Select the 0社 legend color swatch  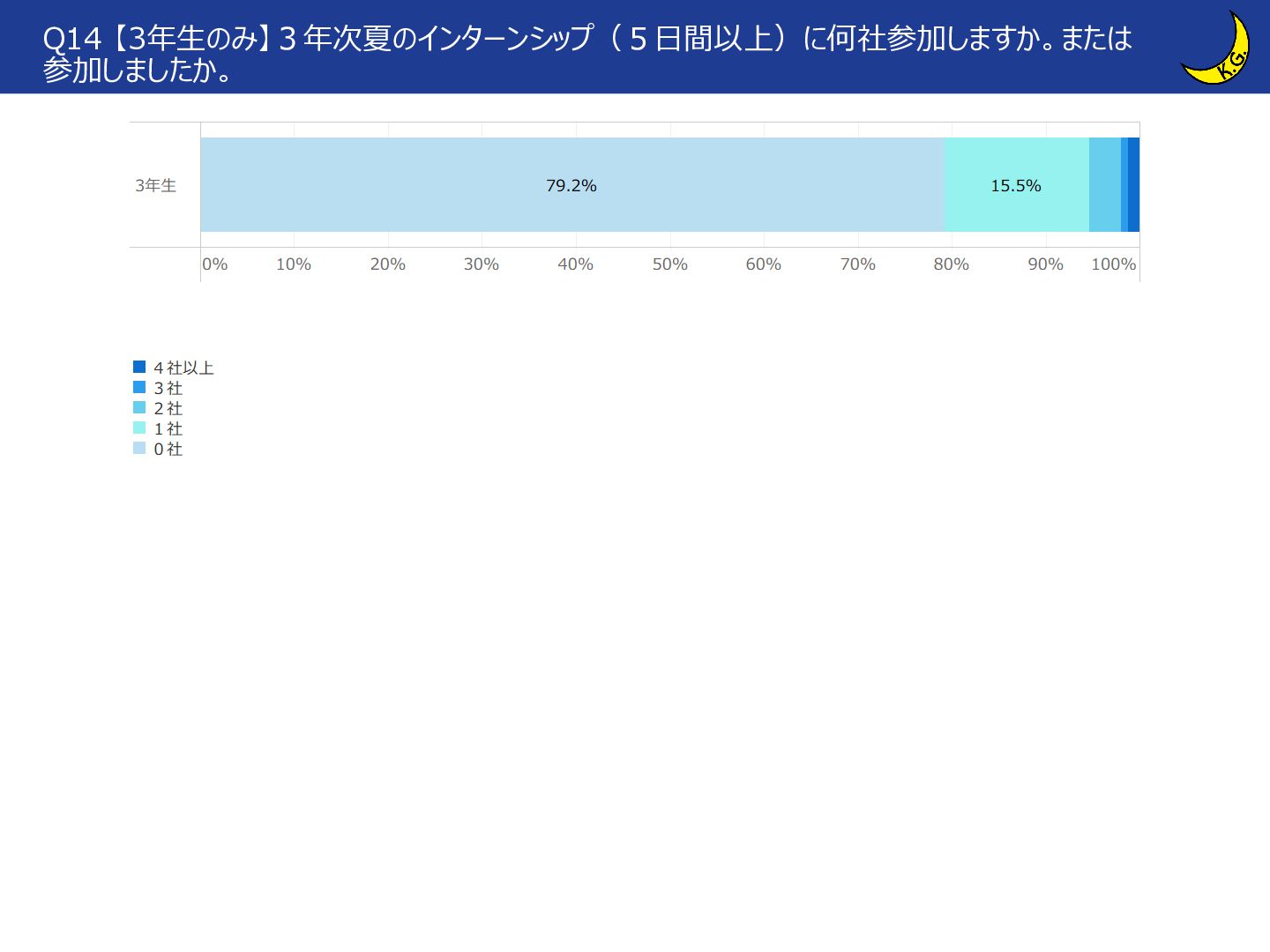139,448
